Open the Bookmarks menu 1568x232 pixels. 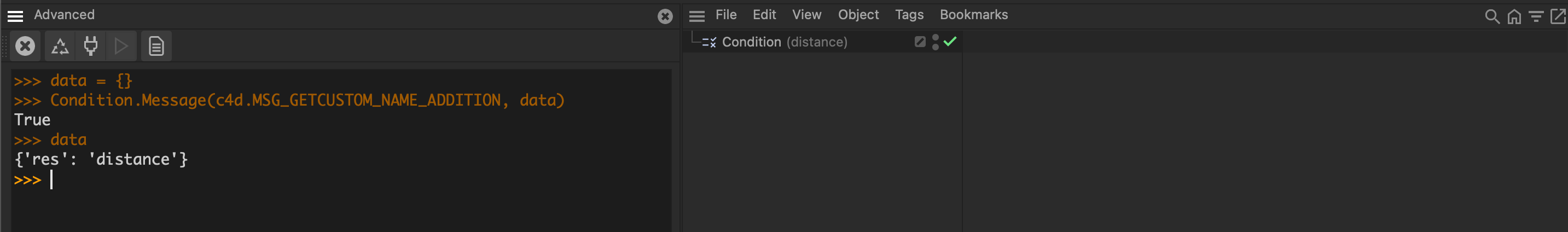(973, 15)
